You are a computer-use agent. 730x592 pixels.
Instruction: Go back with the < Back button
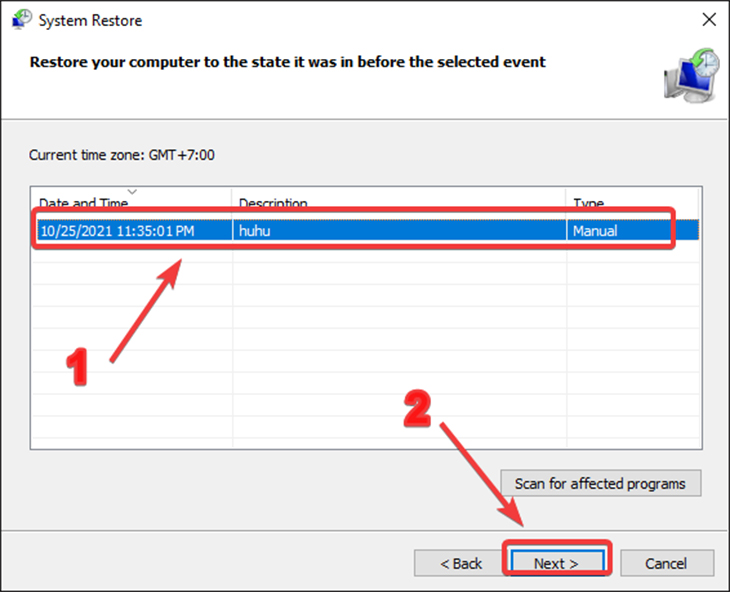tap(461, 563)
